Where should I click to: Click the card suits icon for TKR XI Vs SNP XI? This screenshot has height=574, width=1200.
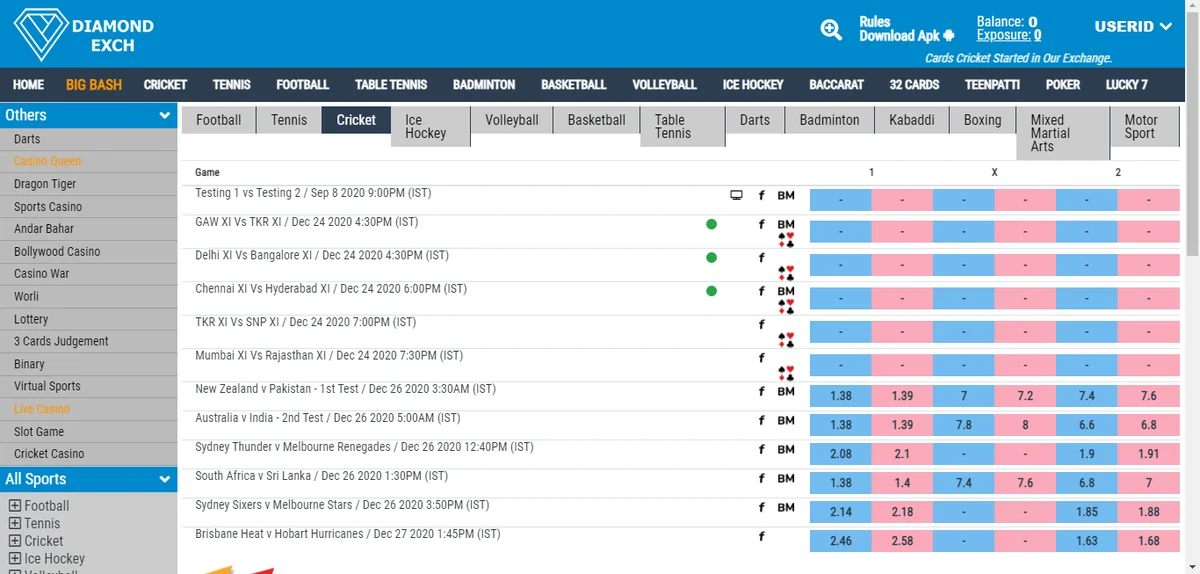click(x=786, y=338)
